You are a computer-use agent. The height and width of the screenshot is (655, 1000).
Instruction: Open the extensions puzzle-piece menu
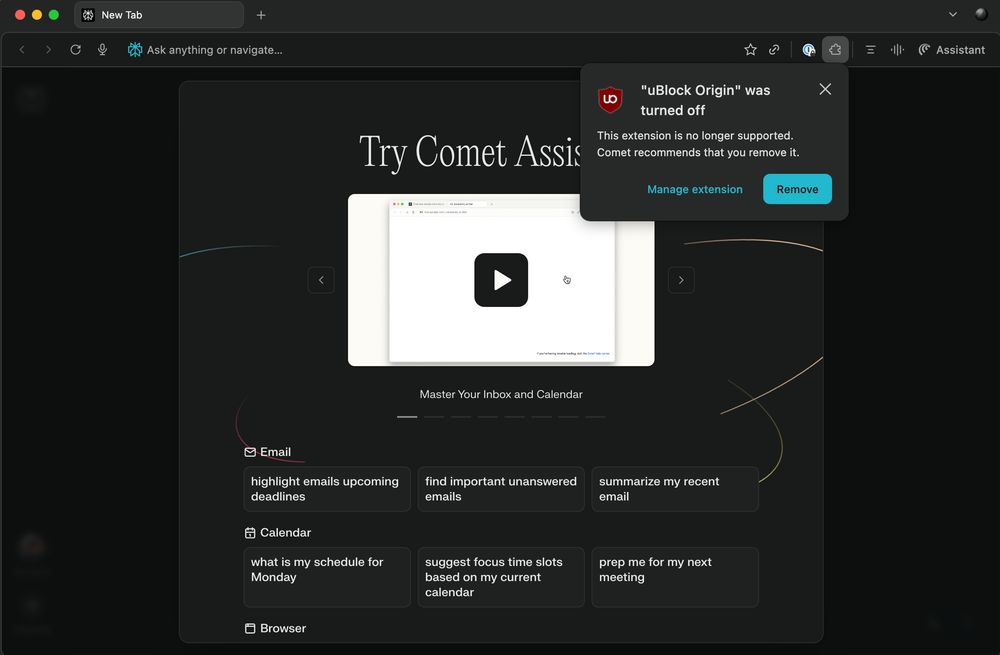835,50
